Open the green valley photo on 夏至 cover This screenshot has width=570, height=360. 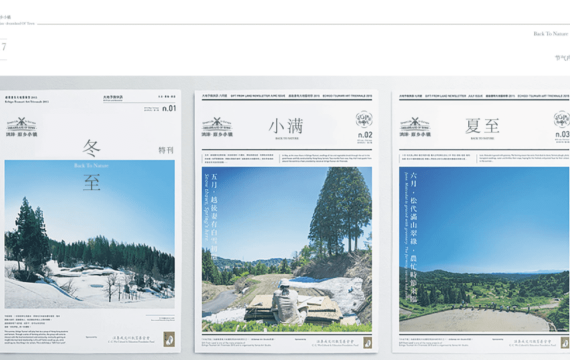484,249
